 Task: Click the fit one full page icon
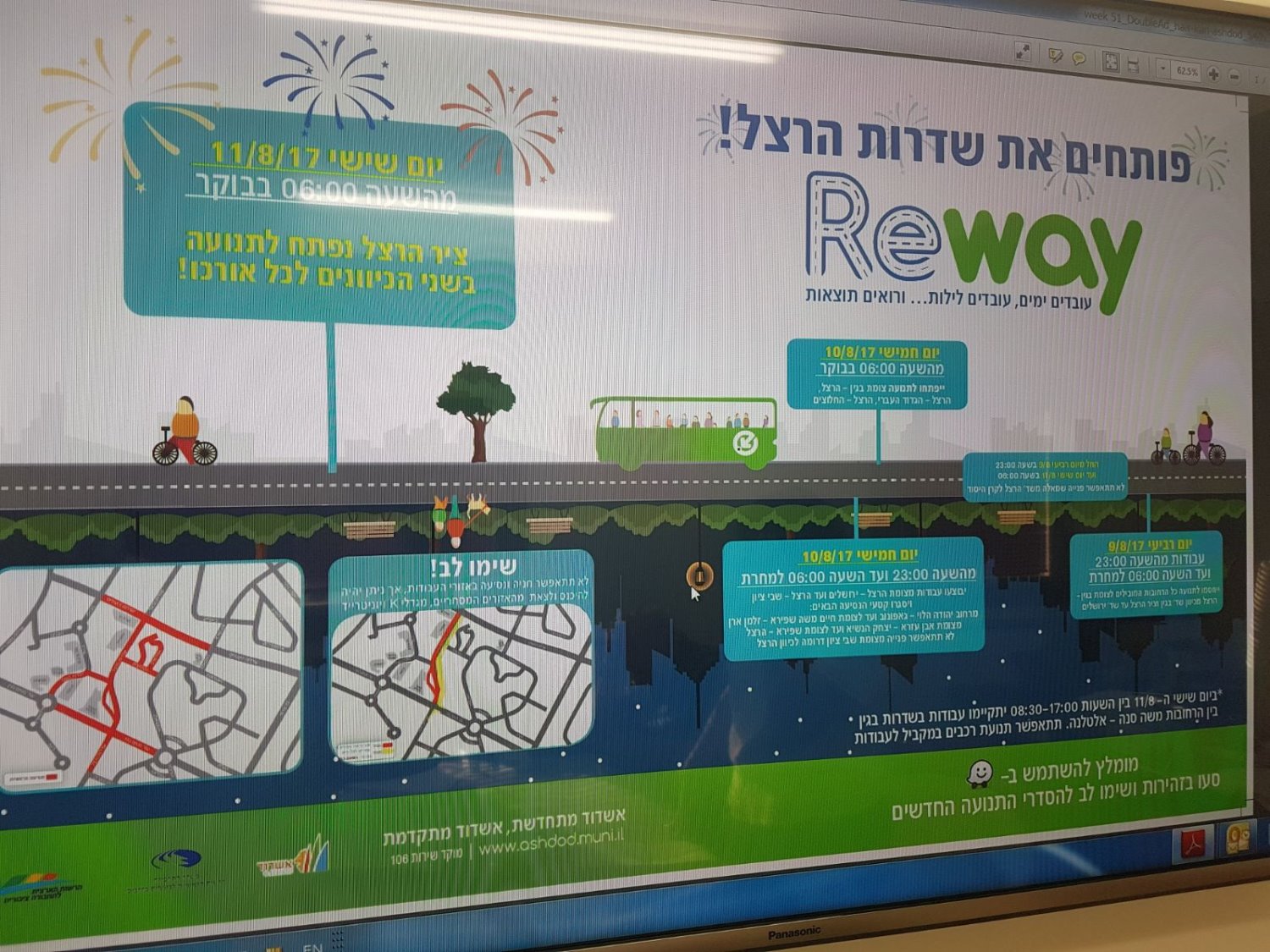pyautogui.click(x=1111, y=62)
